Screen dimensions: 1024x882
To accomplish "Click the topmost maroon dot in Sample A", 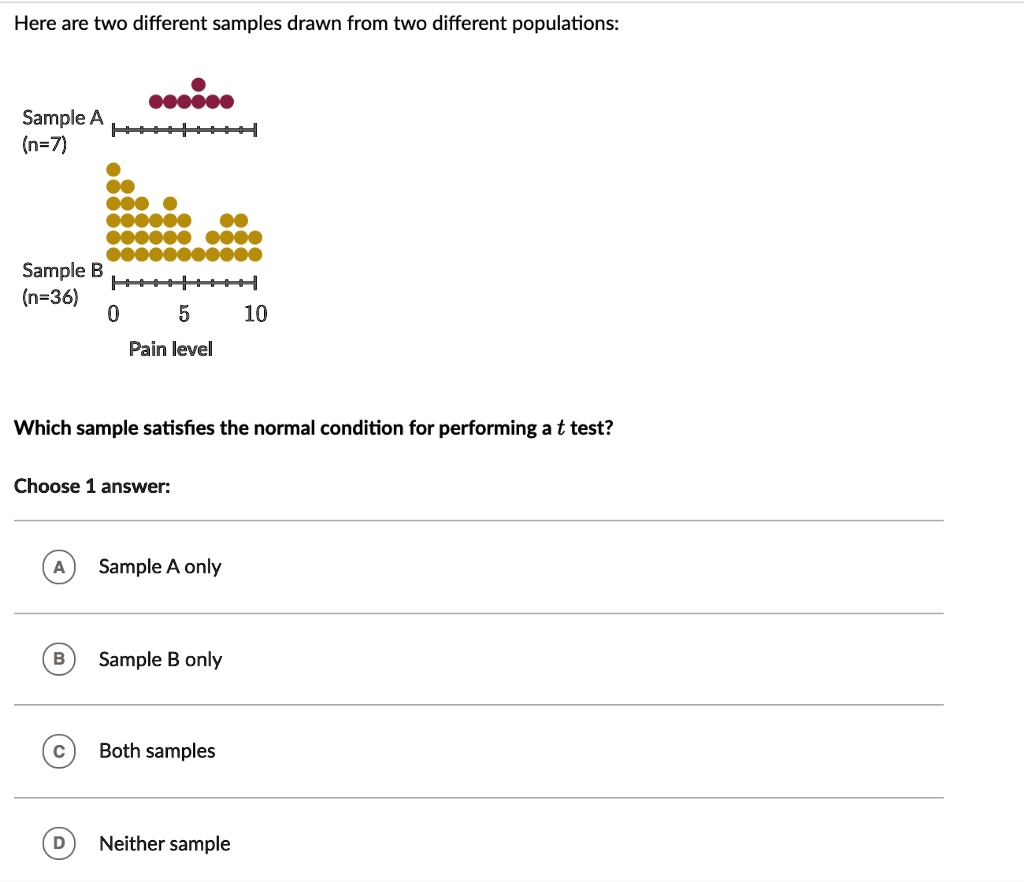I will pos(199,84).
